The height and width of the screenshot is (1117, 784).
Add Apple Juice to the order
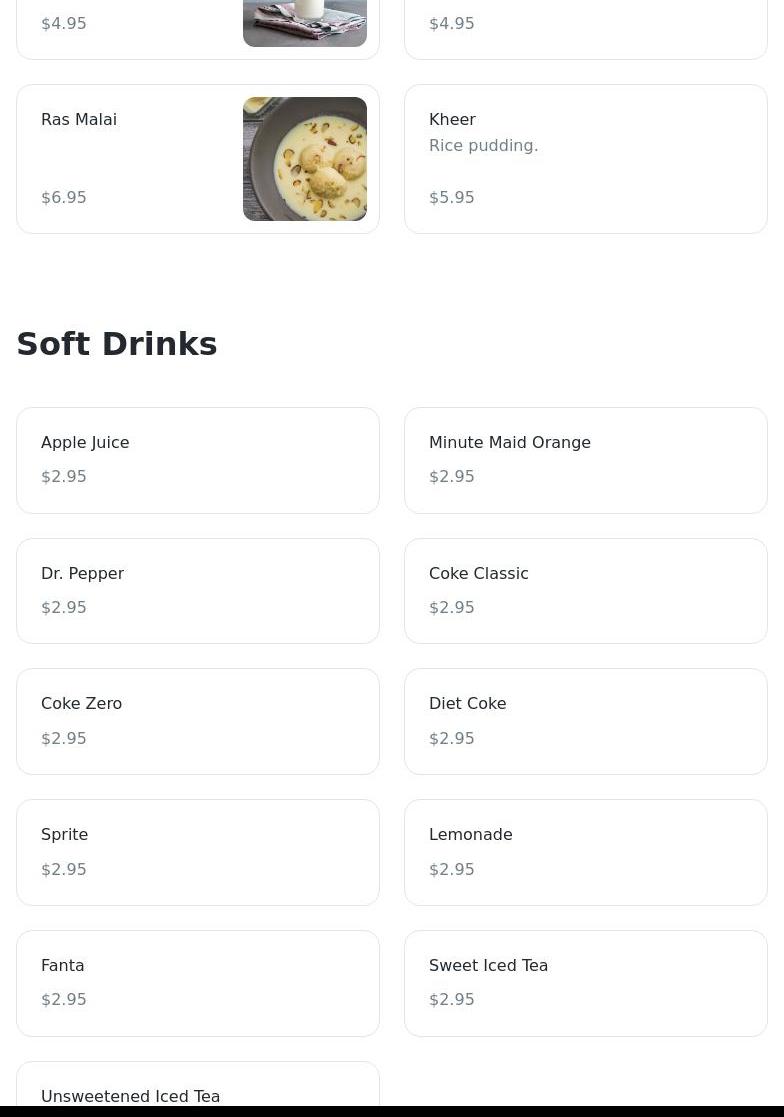197,460
